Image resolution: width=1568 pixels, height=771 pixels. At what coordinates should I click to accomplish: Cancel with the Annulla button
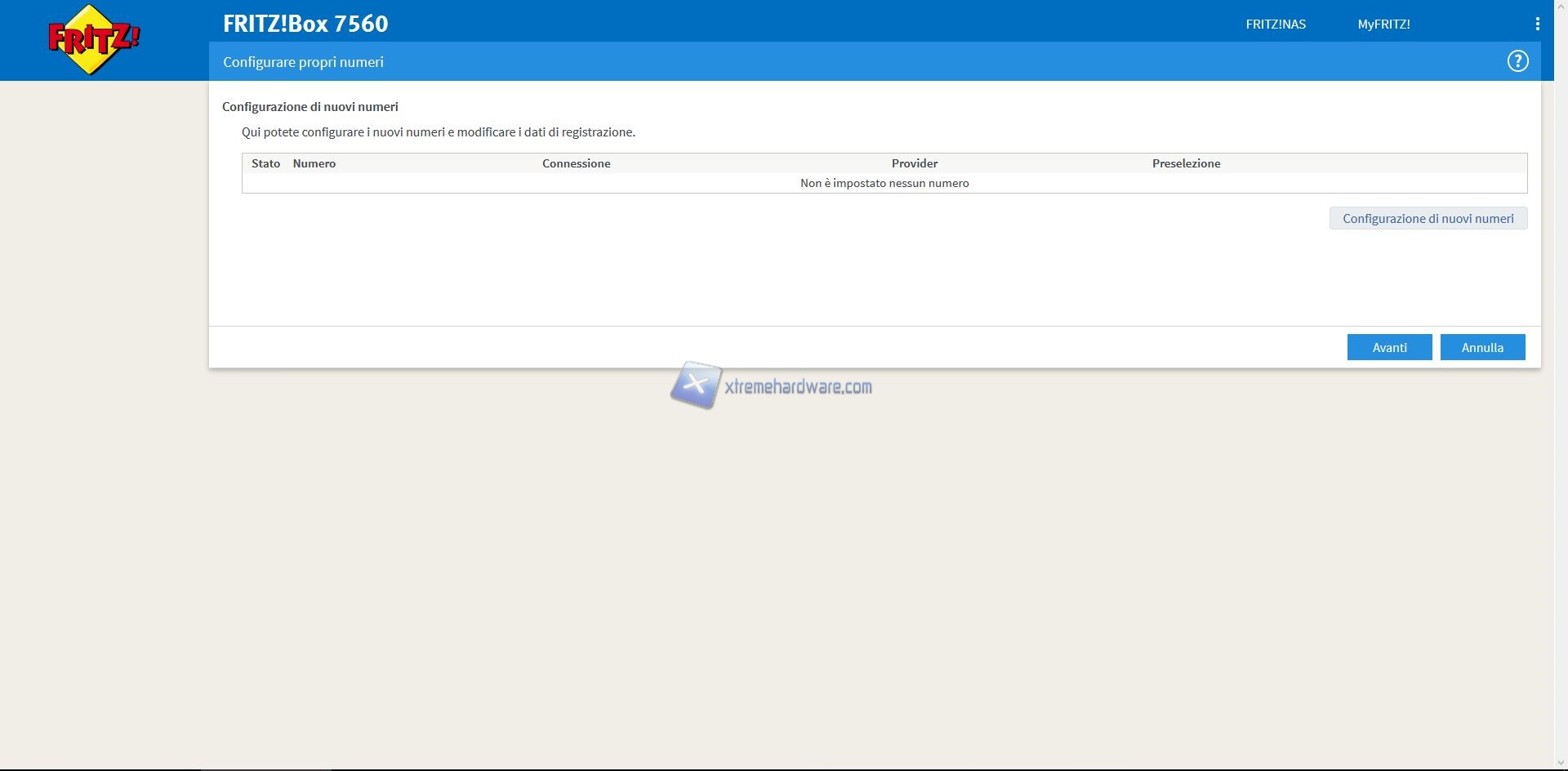[1482, 347]
